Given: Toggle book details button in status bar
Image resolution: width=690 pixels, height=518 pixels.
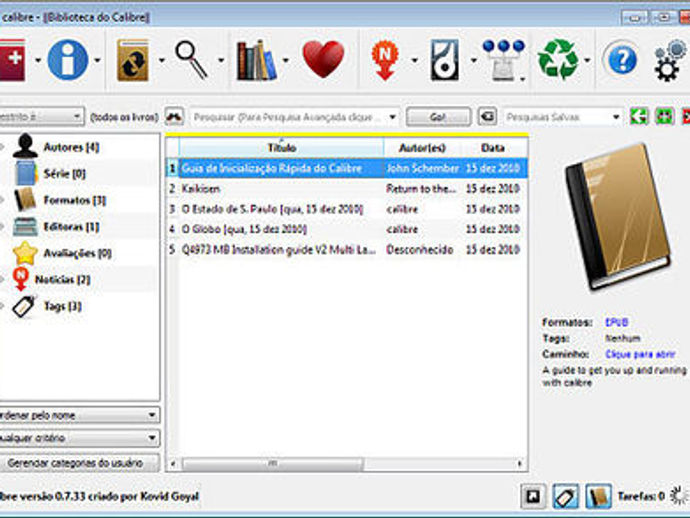Looking at the screenshot, I should click(x=598, y=496).
